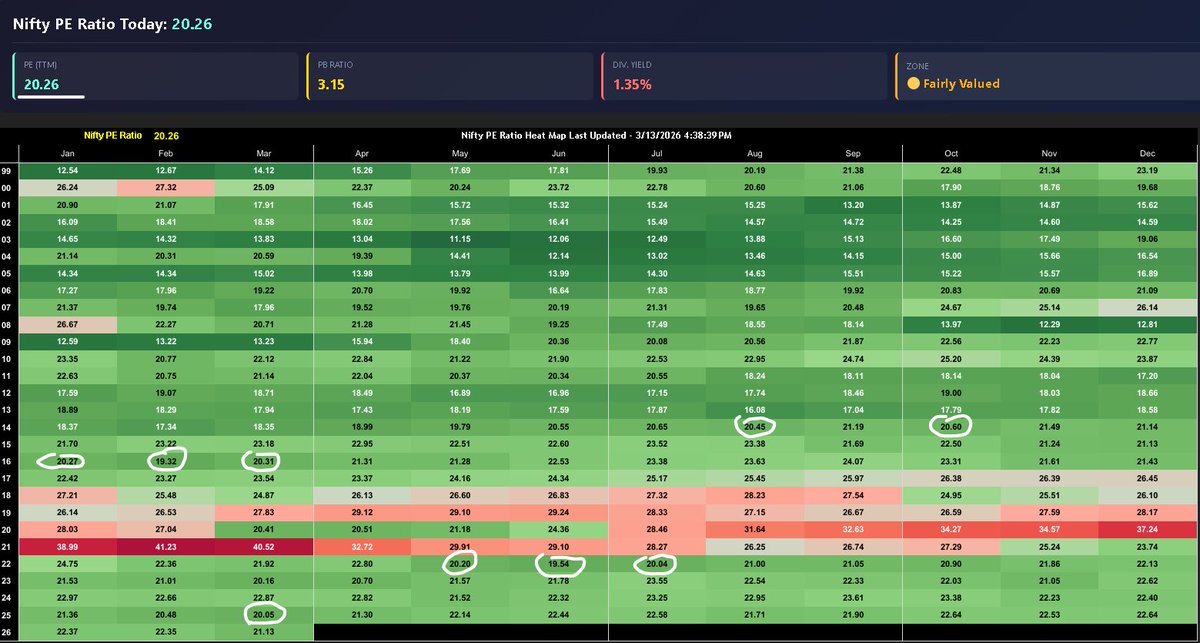Click the 22.37 cell in the bottom Jan row

pos(68,632)
